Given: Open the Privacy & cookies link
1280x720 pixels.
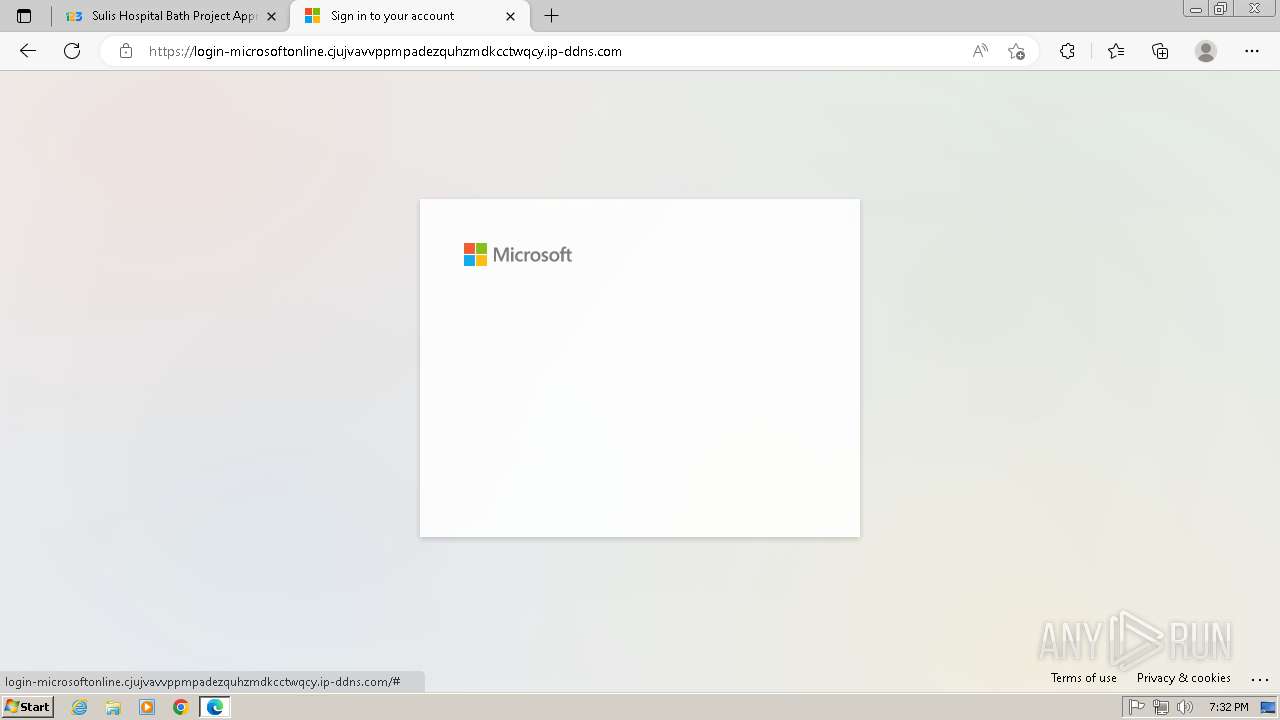Looking at the screenshot, I should click(1183, 678).
